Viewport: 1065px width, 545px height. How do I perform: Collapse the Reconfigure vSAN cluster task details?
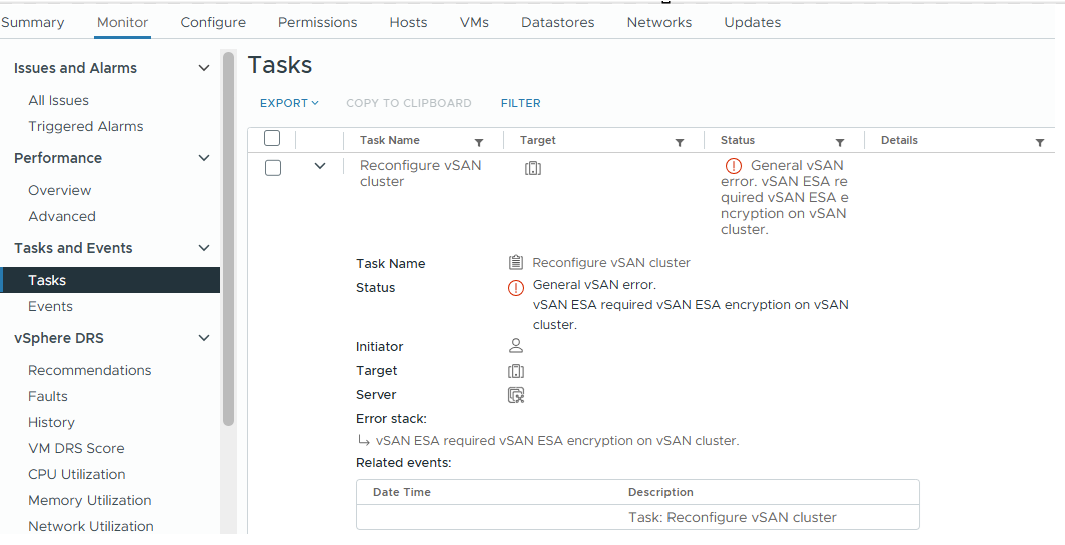click(x=320, y=166)
